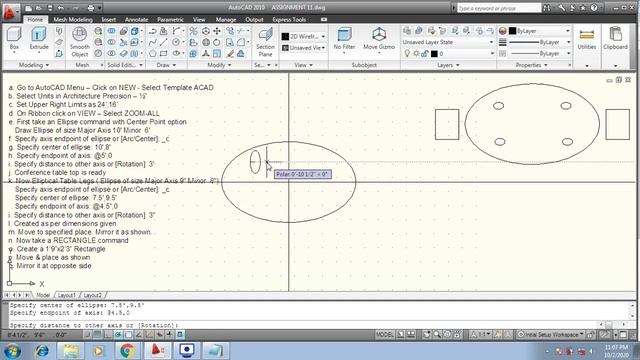Click the Output ribbon tab
Image resolution: width=640 pixels, height=360 pixels.
point(254,19)
